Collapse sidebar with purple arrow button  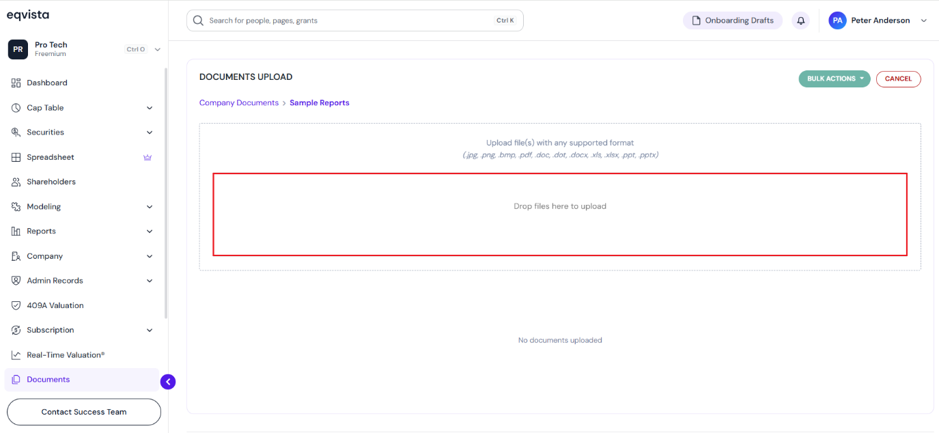tap(168, 381)
